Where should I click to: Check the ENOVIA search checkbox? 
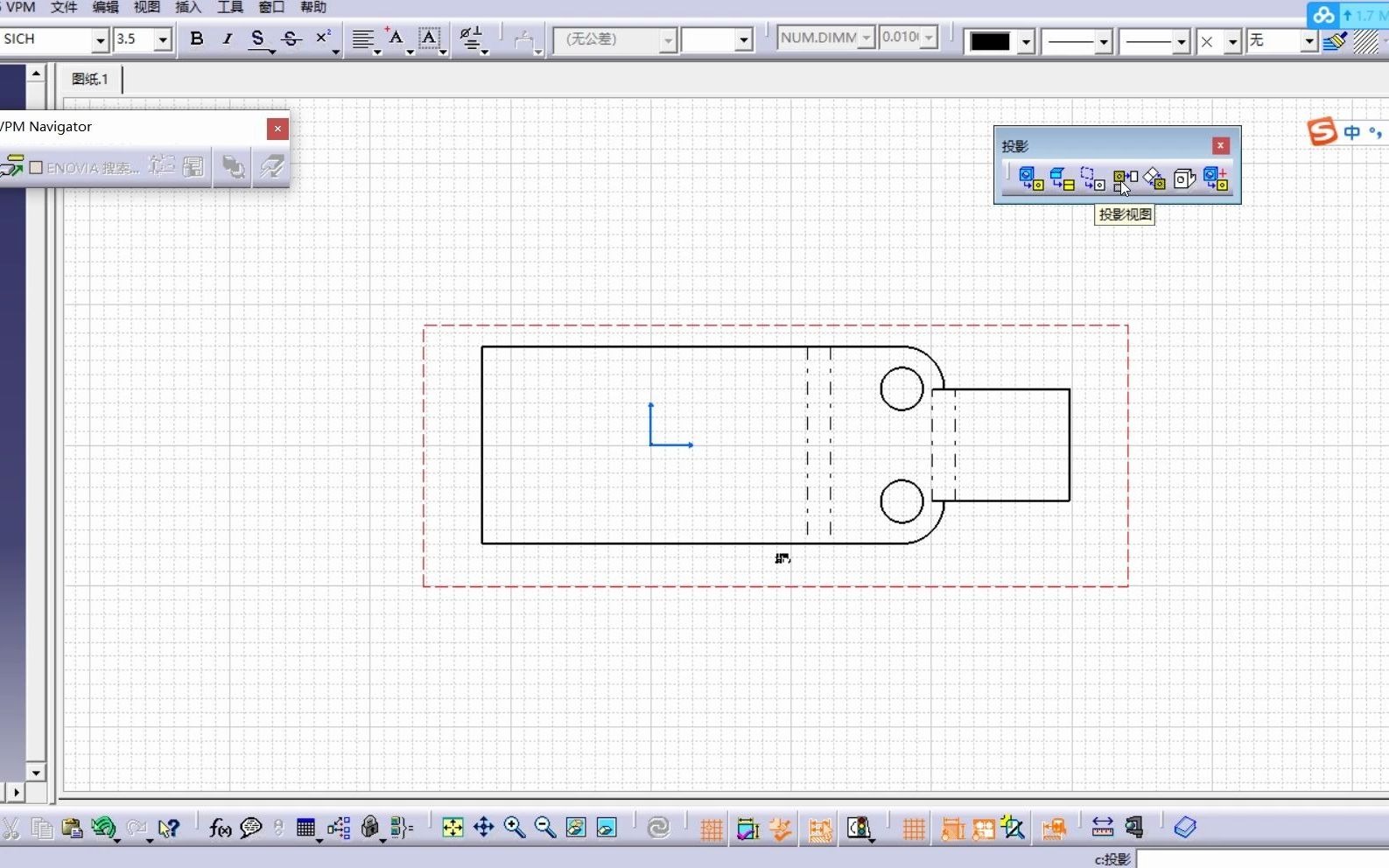tap(36, 167)
